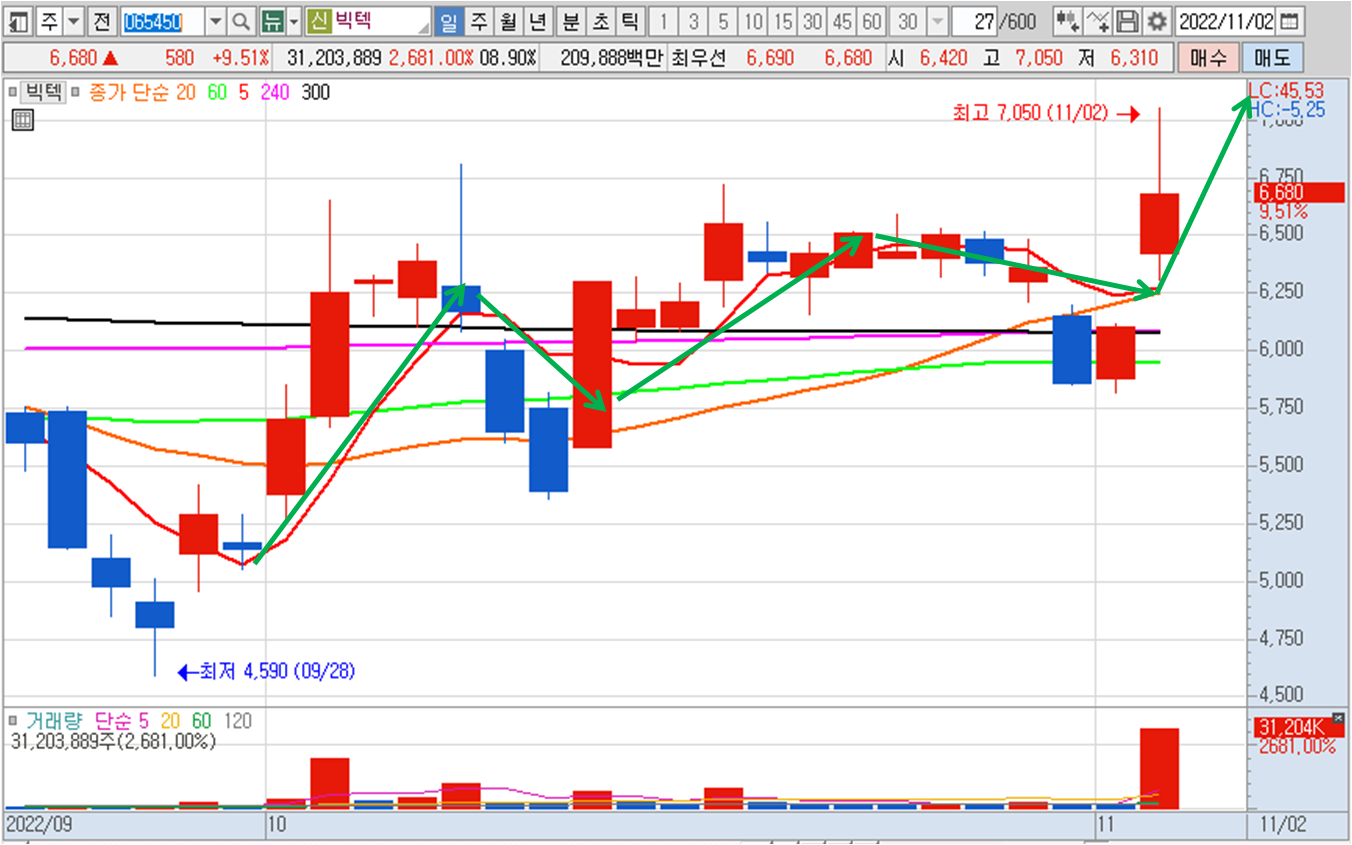The image size is (1352, 845).
Task: Click the +9.51% change rate in header
Action: coord(241,58)
